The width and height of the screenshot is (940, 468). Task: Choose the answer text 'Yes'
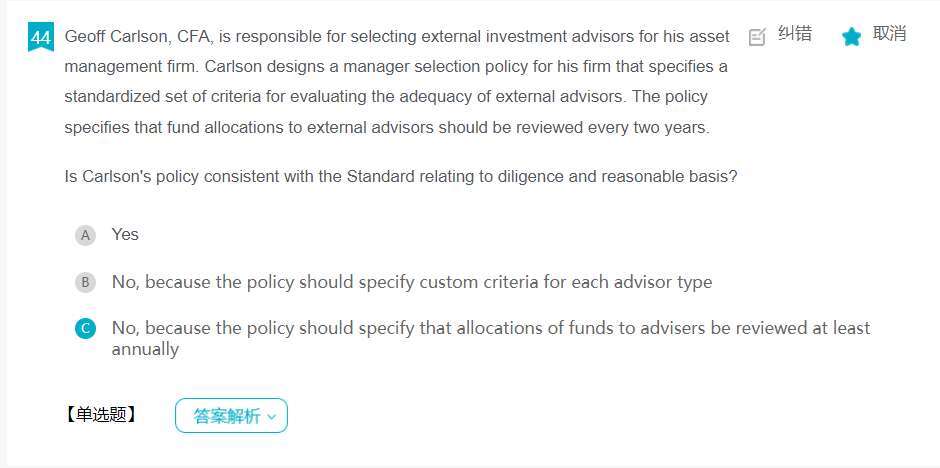point(125,234)
